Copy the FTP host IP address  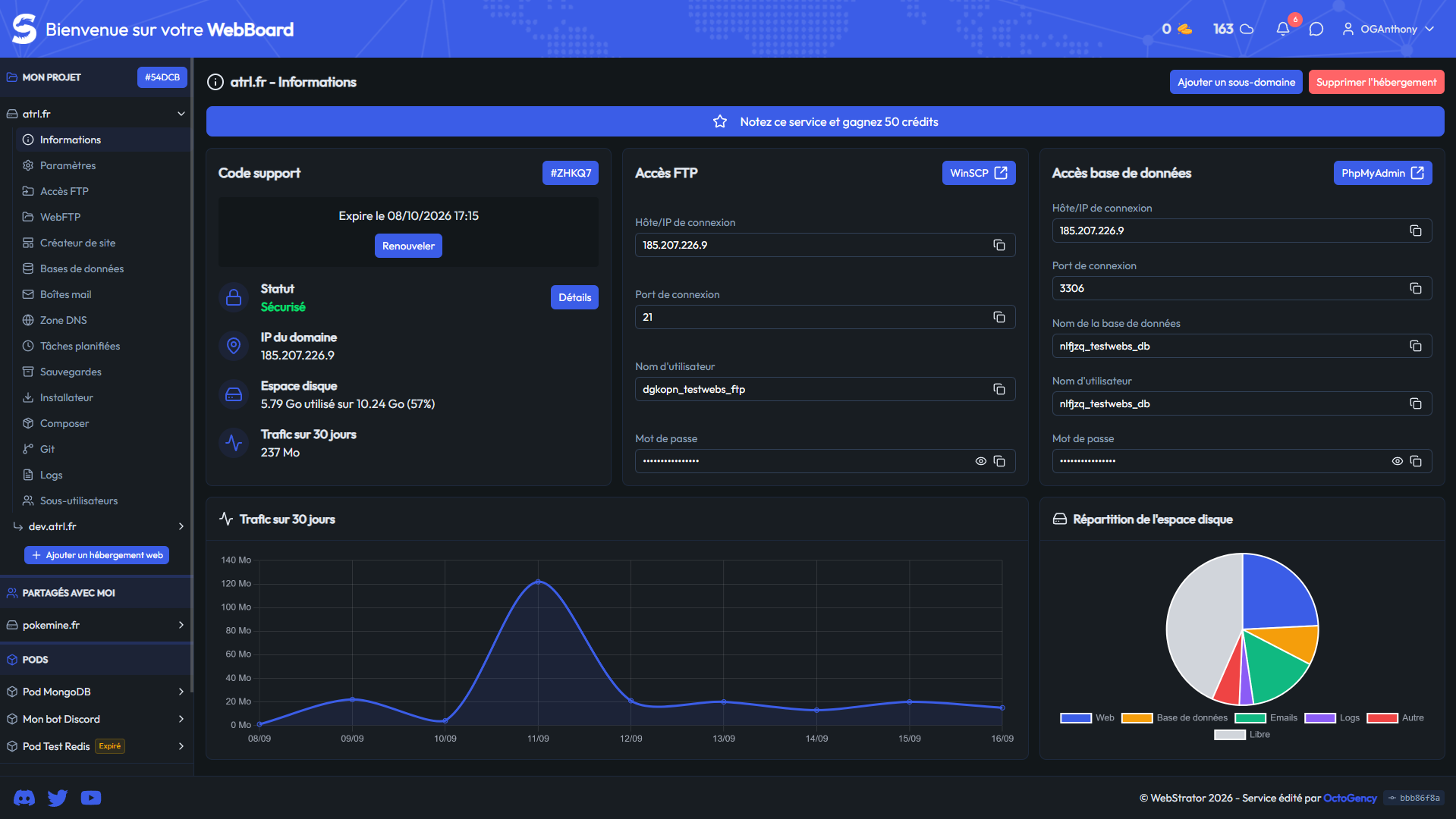999,245
